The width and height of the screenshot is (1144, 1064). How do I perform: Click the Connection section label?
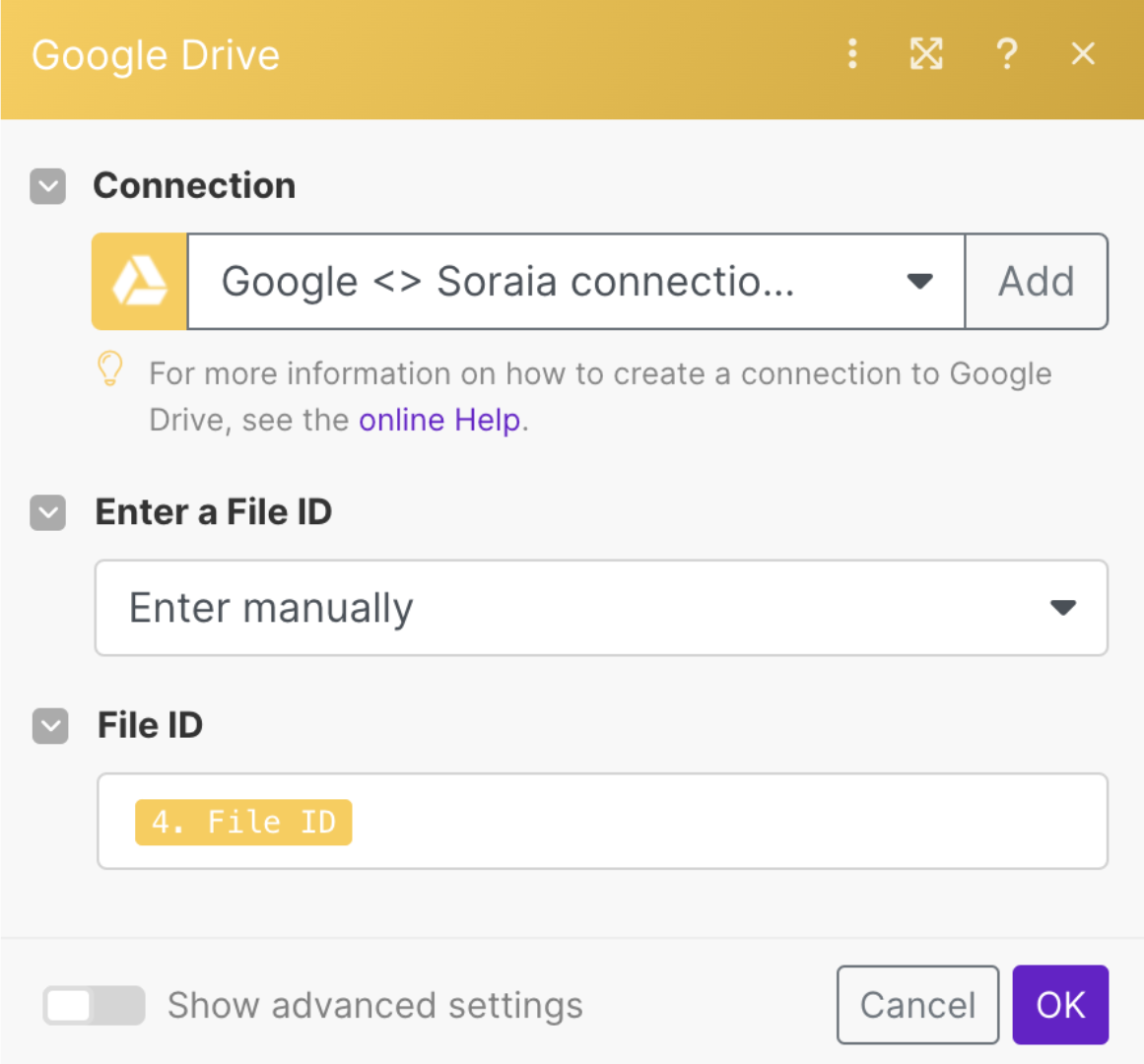pyautogui.click(x=194, y=185)
